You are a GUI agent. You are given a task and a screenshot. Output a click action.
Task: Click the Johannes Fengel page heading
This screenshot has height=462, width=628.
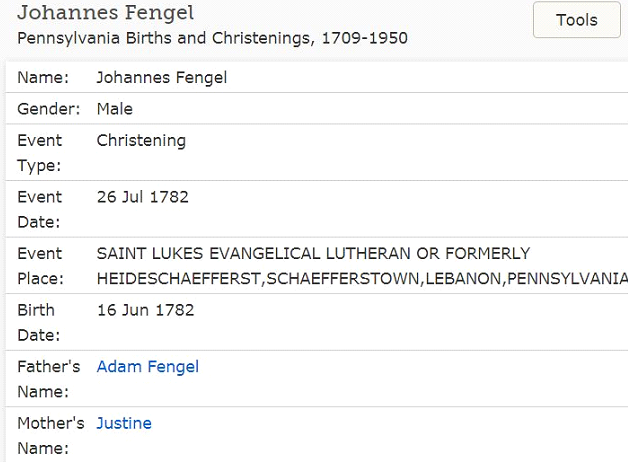pyautogui.click(x=105, y=14)
